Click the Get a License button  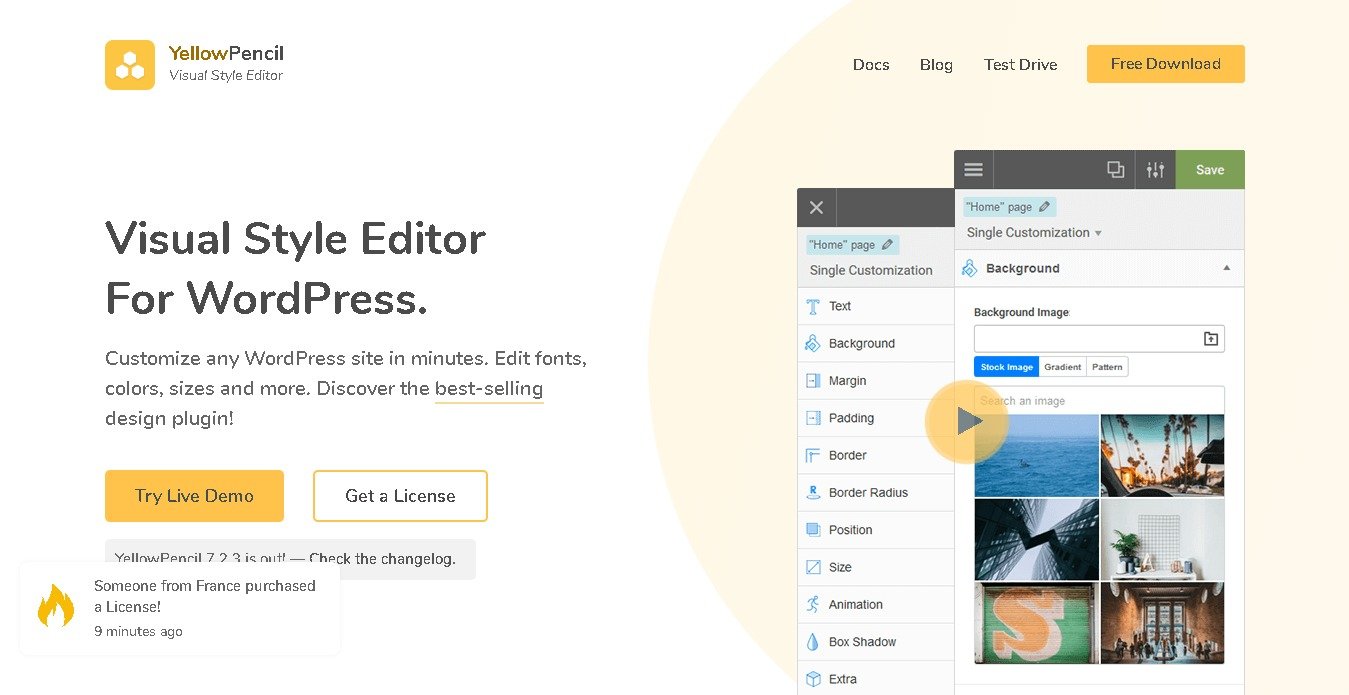[400, 496]
